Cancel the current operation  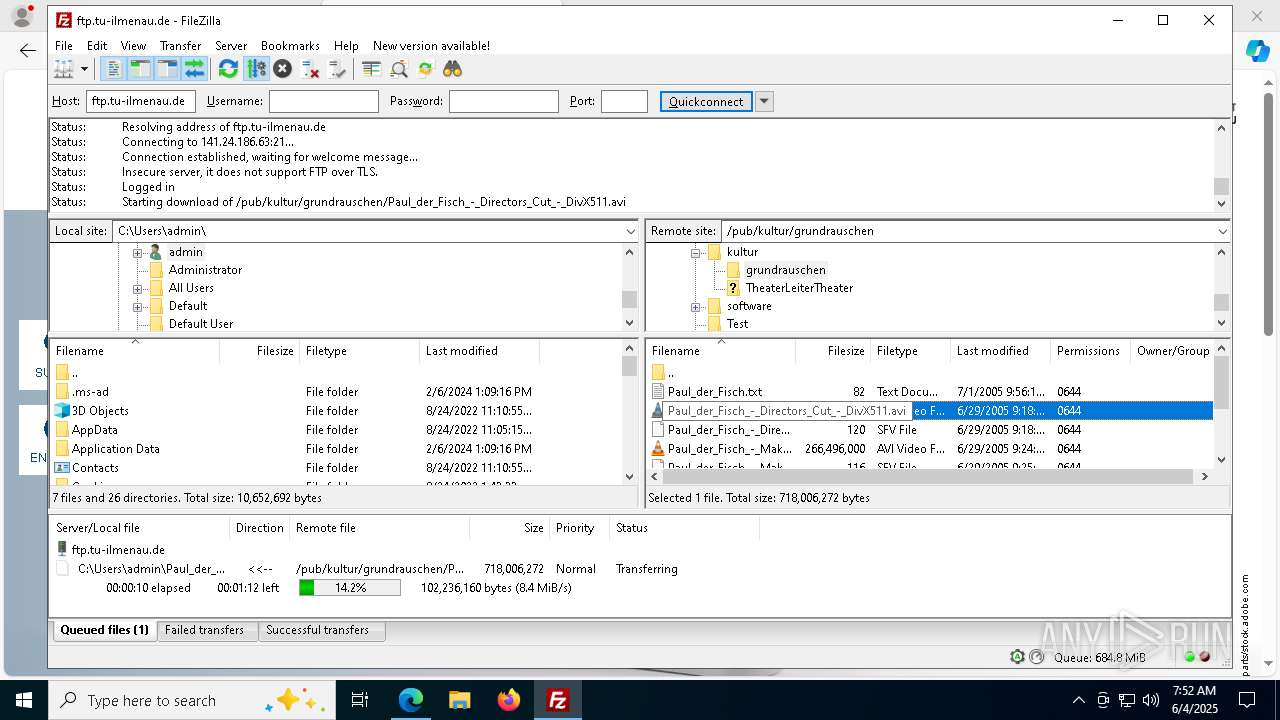point(283,69)
